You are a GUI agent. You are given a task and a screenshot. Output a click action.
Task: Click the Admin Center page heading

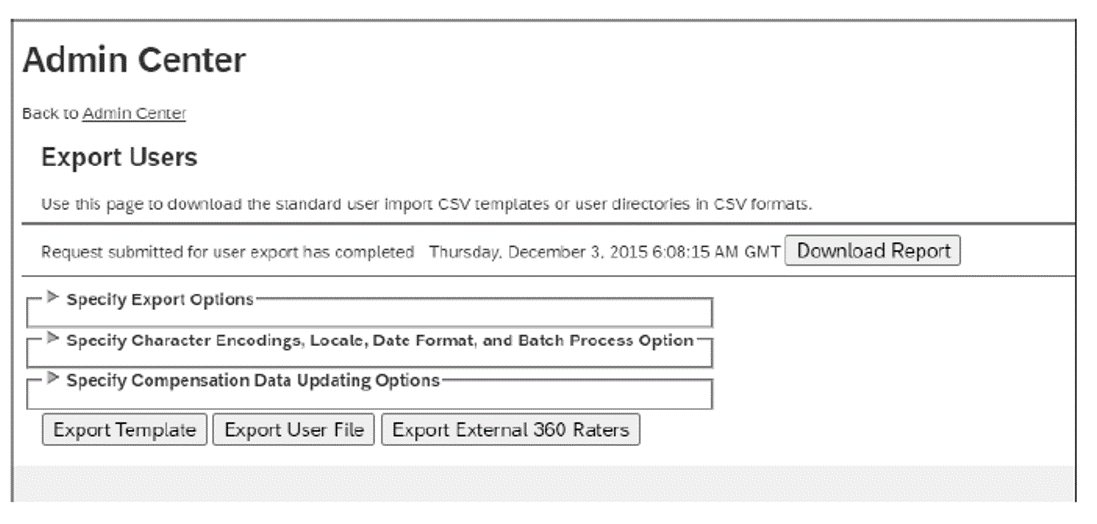pyautogui.click(x=133, y=62)
